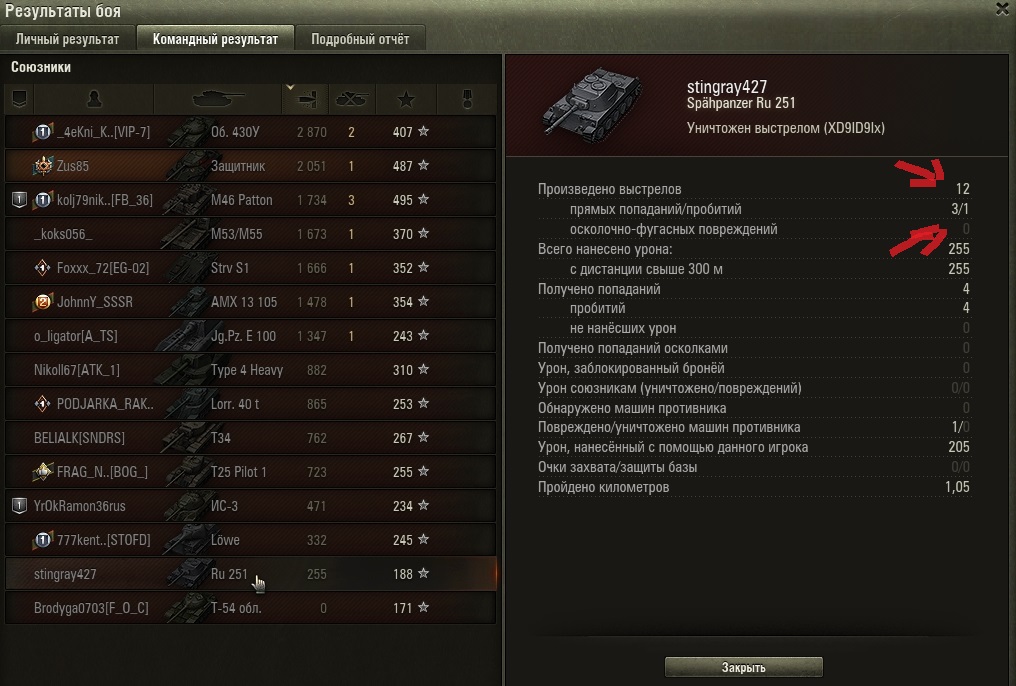Sort by experience star column icon
1016x686 pixels.
pyautogui.click(x=406, y=99)
